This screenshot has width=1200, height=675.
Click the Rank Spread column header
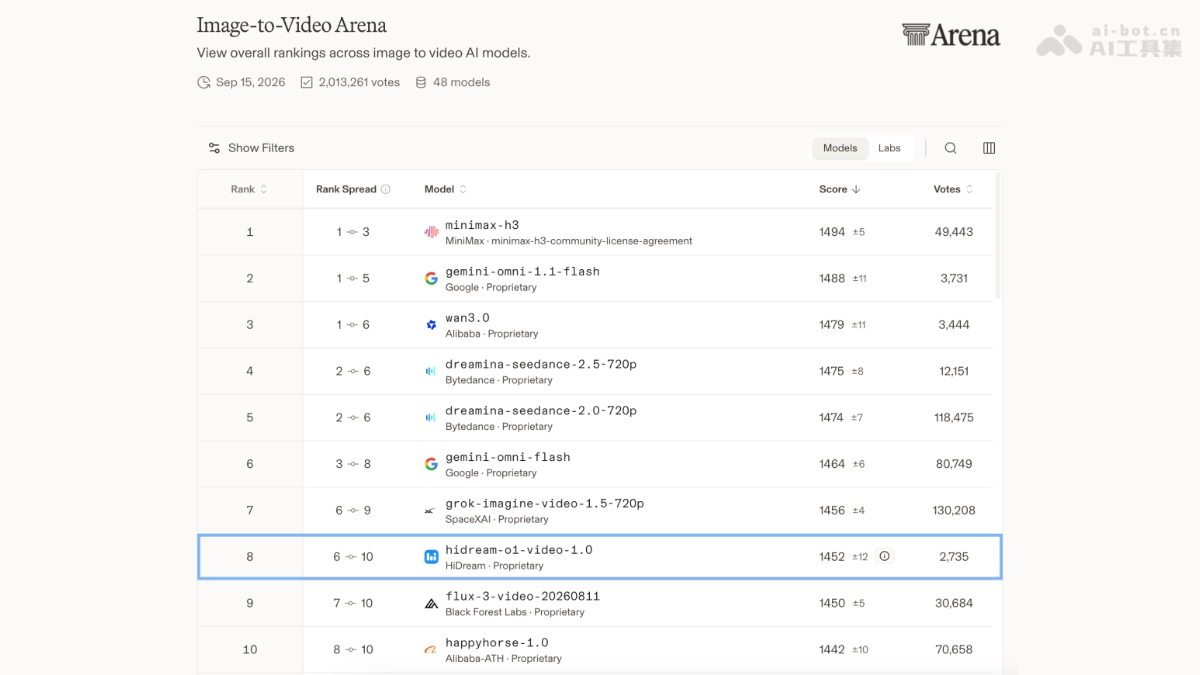pos(353,189)
